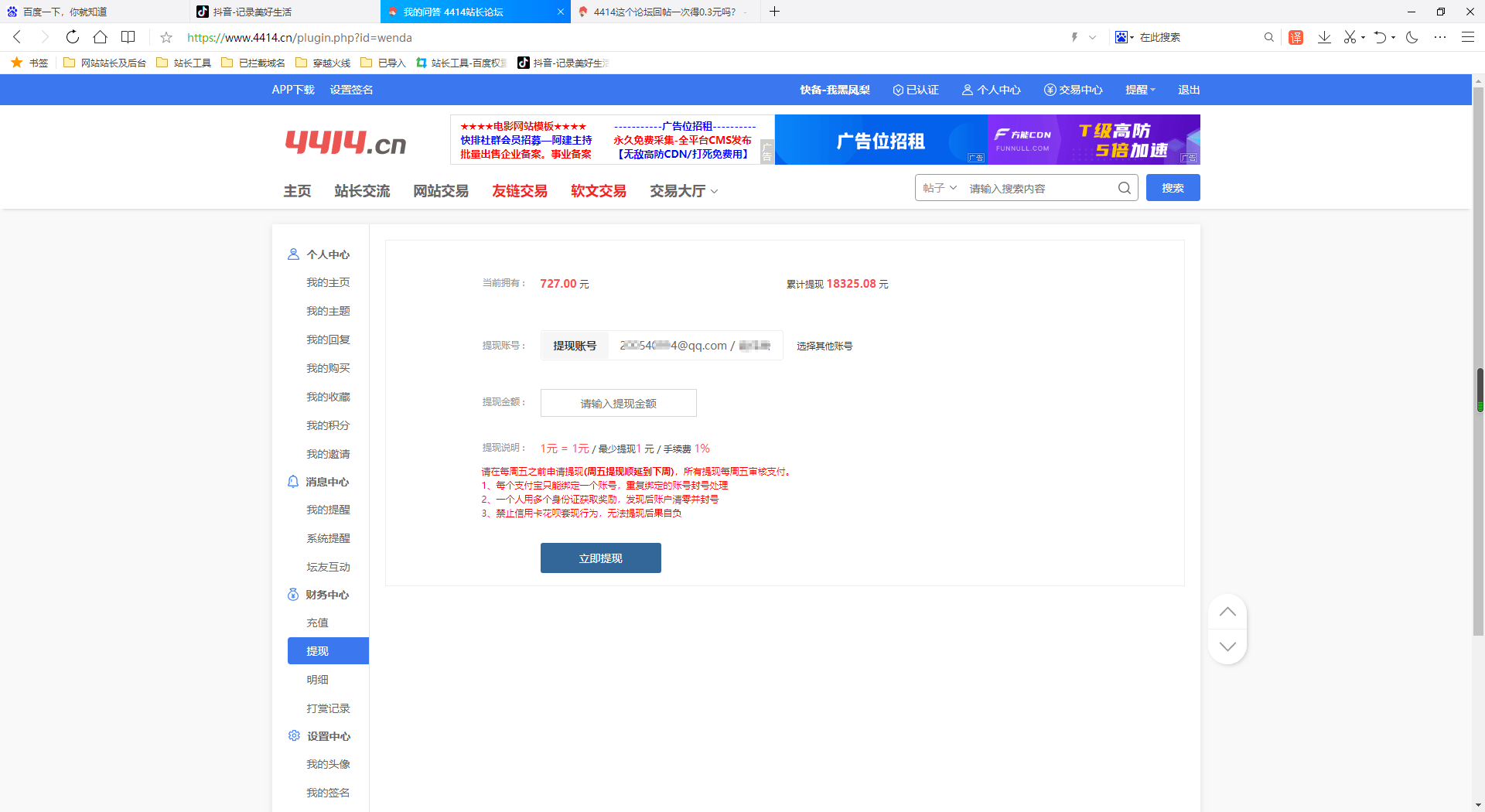Open the browser hamburger main menu
Viewport: 1485px width, 812px height.
[x=1467, y=37]
